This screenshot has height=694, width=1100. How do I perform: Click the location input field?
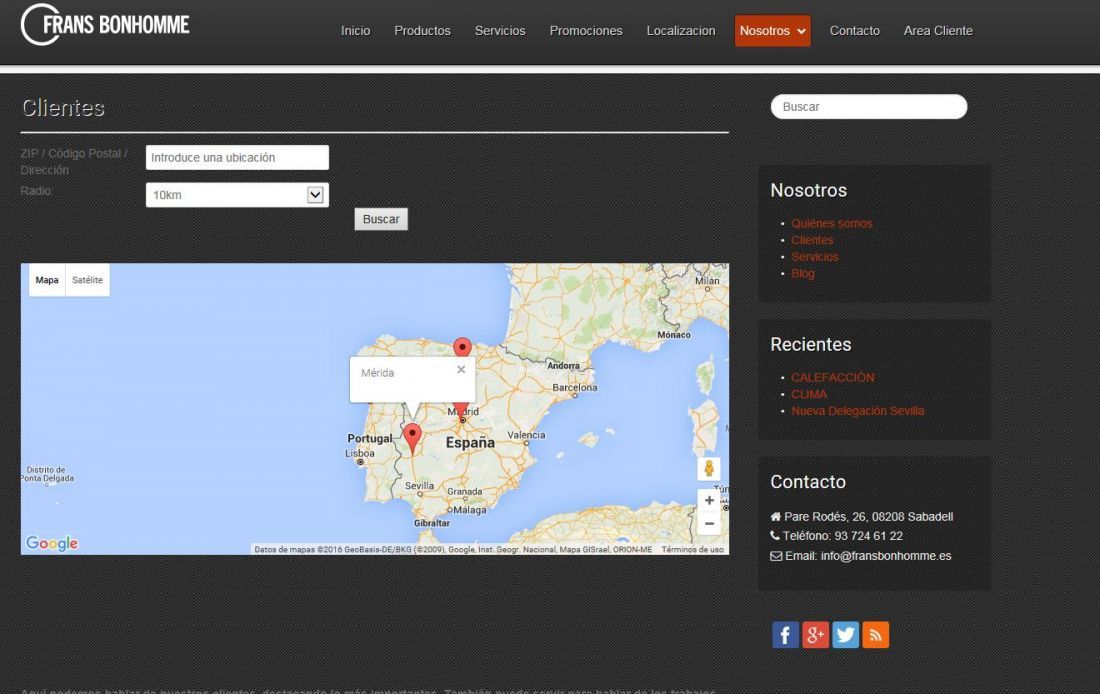coord(237,157)
